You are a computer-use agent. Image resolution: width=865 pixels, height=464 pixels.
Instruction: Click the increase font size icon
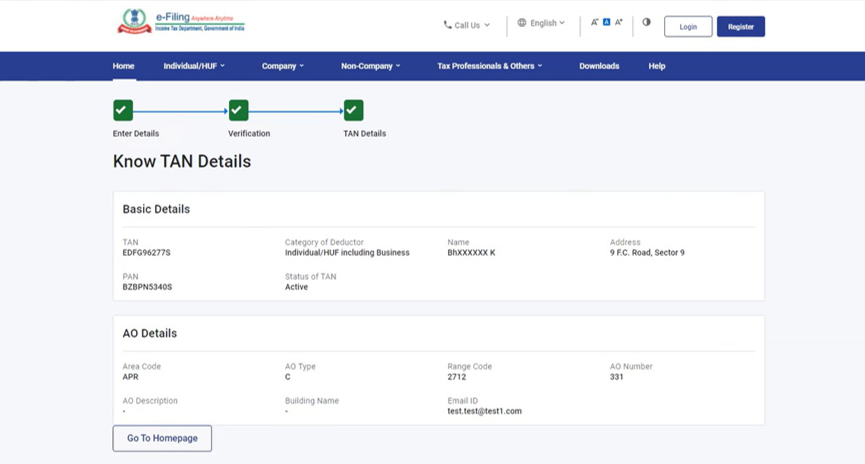click(x=619, y=22)
